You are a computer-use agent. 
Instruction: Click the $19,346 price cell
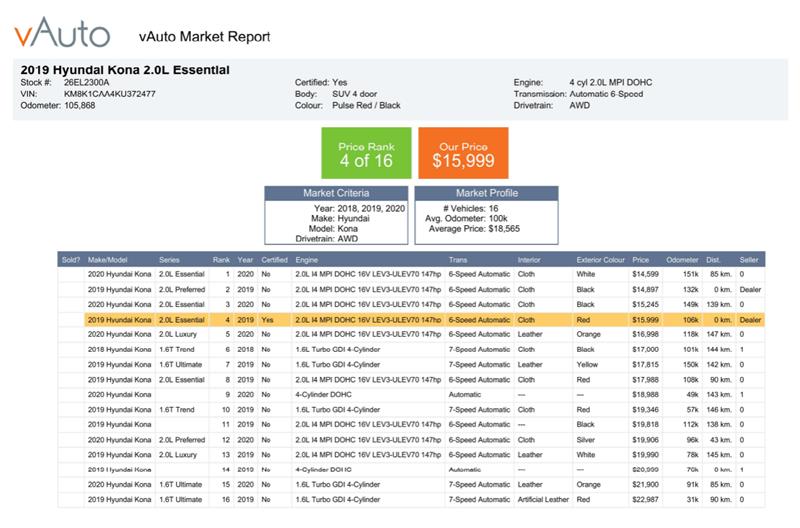pos(645,410)
